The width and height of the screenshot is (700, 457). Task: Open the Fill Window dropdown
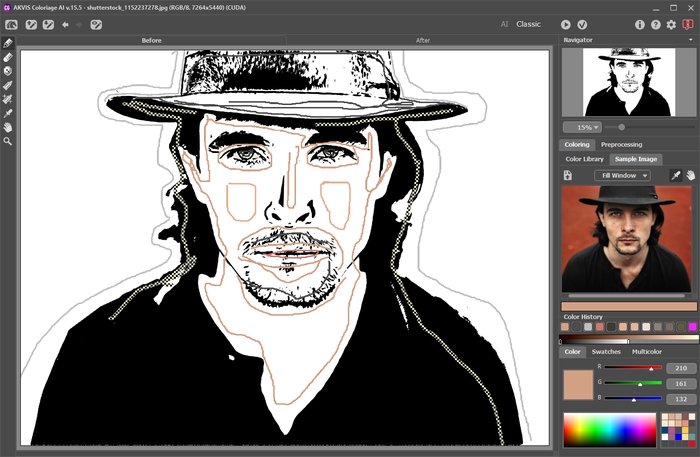pyautogui.click(x=622, y=175)
